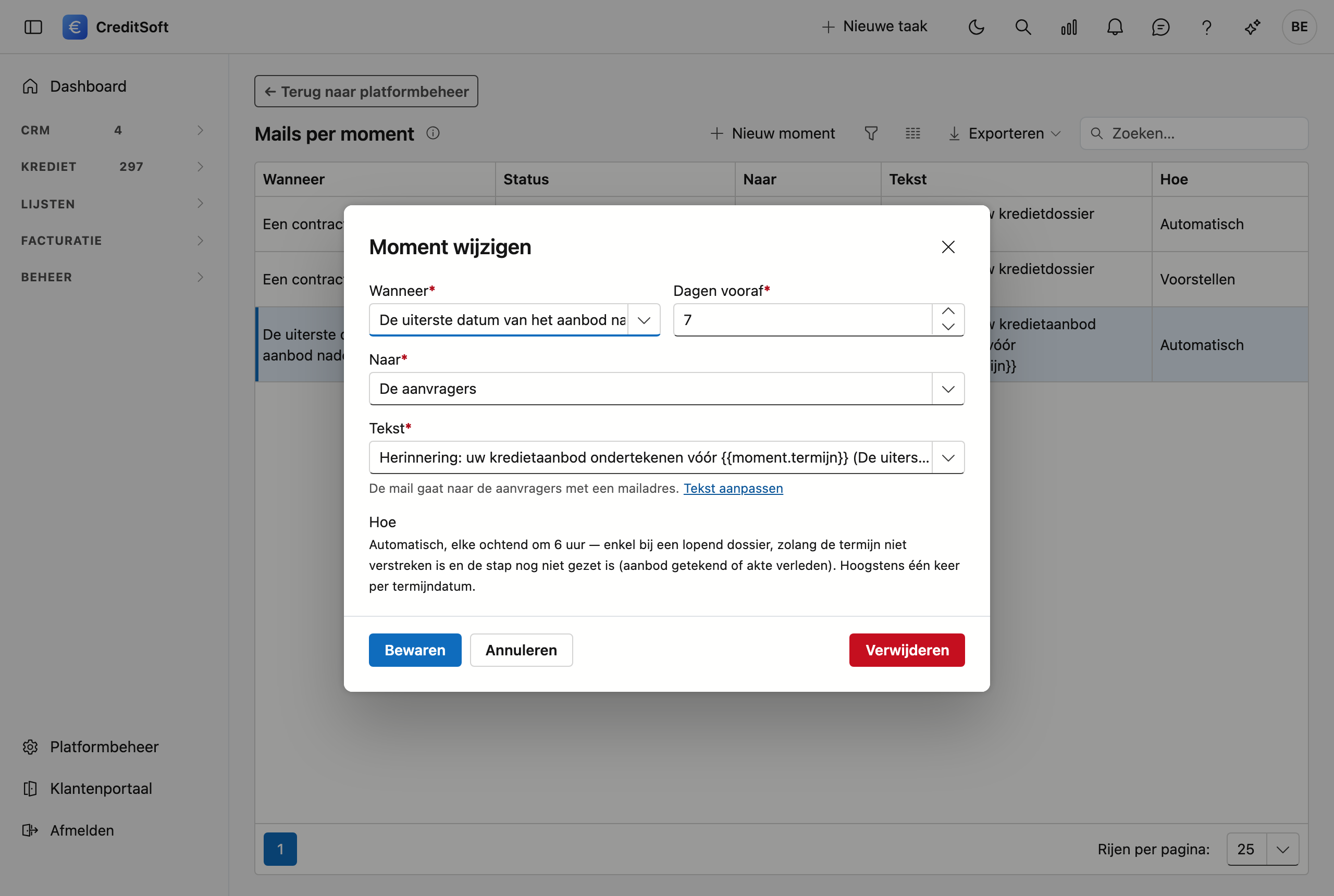The height and width of the screenshot is (896, 1334).
Task: Open AI sparkle assistant icon
Action: pos(1252,27)
